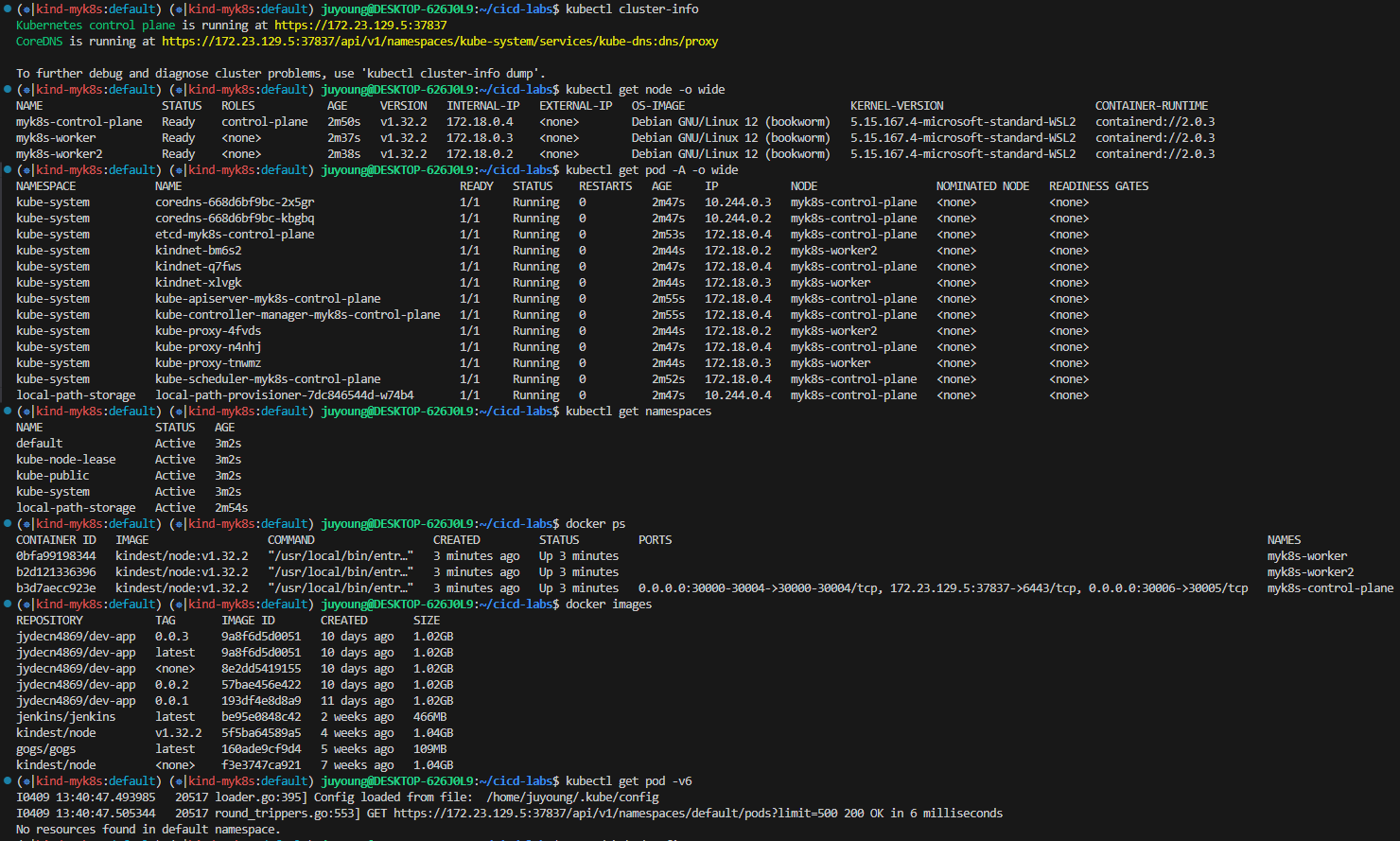Viewport: 1400px width, 841px height.
Task: Click the EXTERNAL-IP column header
Action: [576, 106]
